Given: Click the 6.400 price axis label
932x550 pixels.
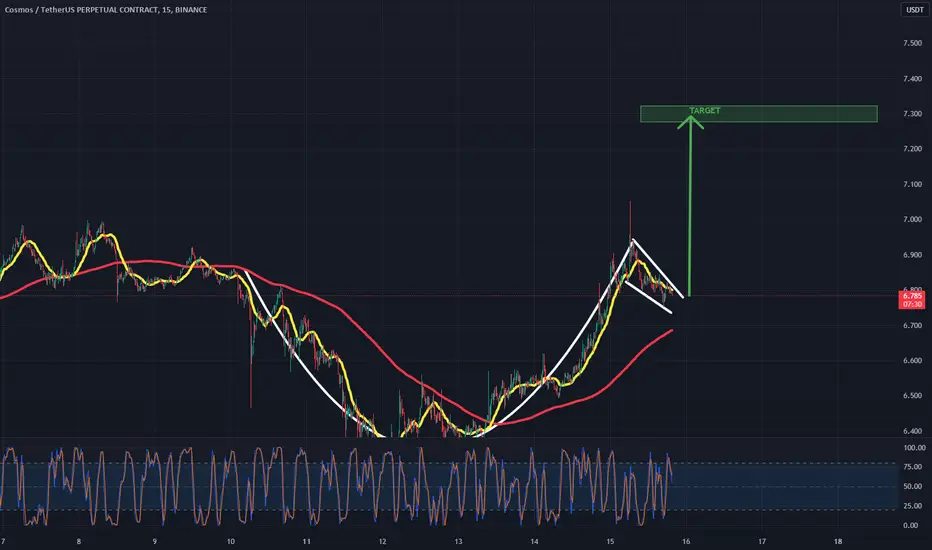Looking at the screenshot, I should pyautogui.click(x=912, y=430).
